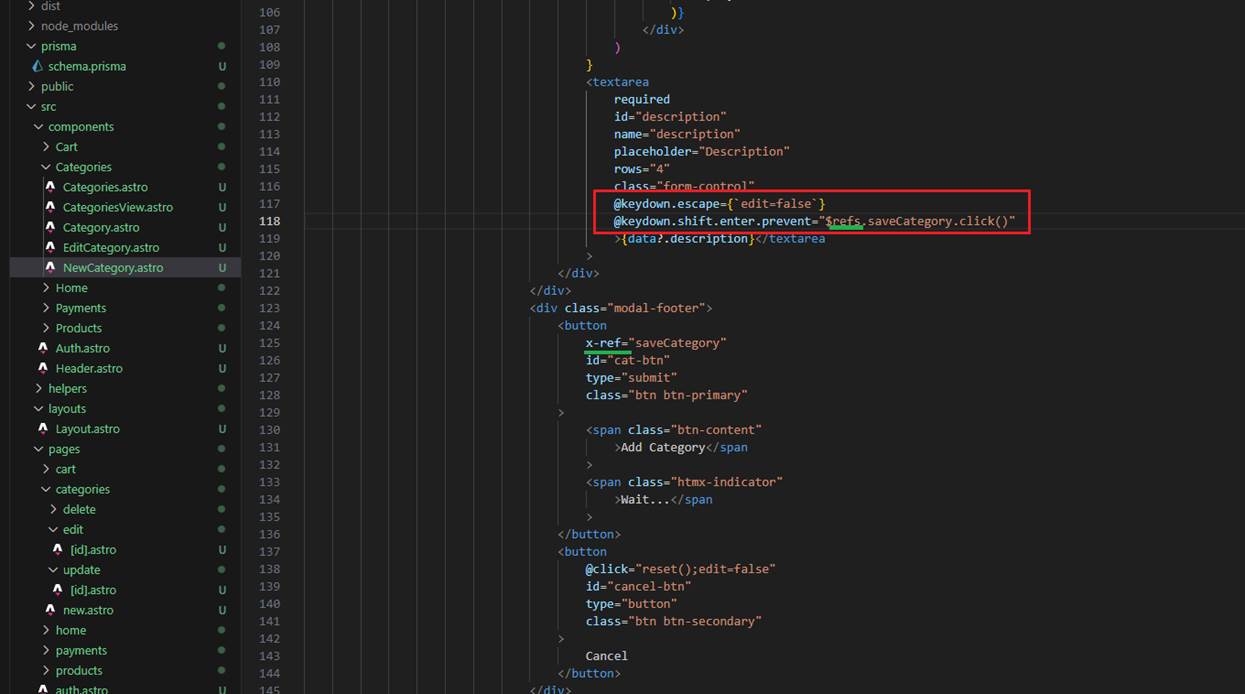Open Auth.astro file
Screen dimensions: 1245x694
coord(83,348)
